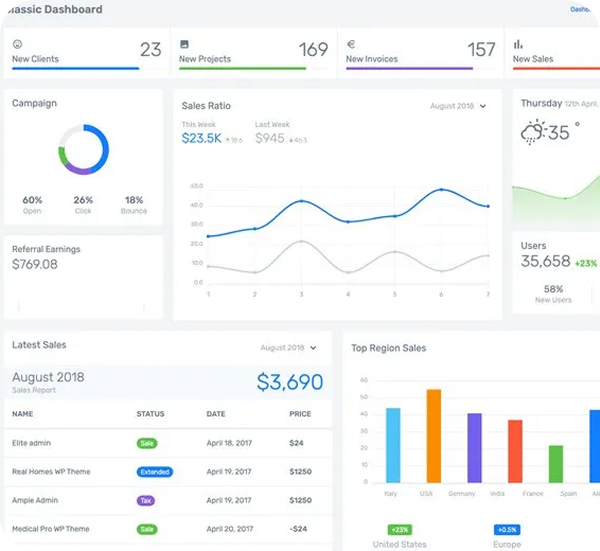Click the blue +0.5% badge above Europe

pos(507,530)
